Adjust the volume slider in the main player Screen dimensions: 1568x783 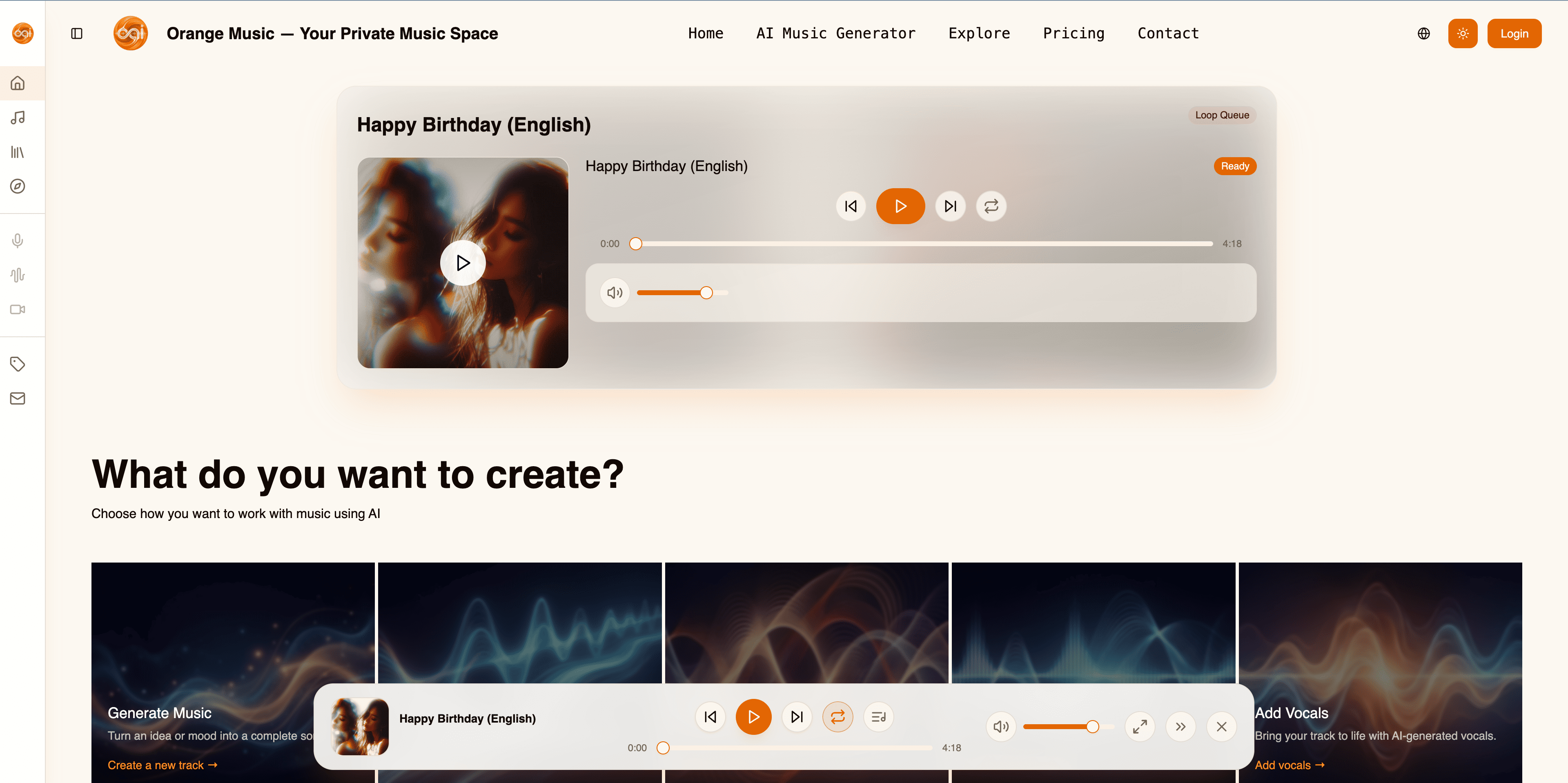pyautogui.click(x=706, y=293)
